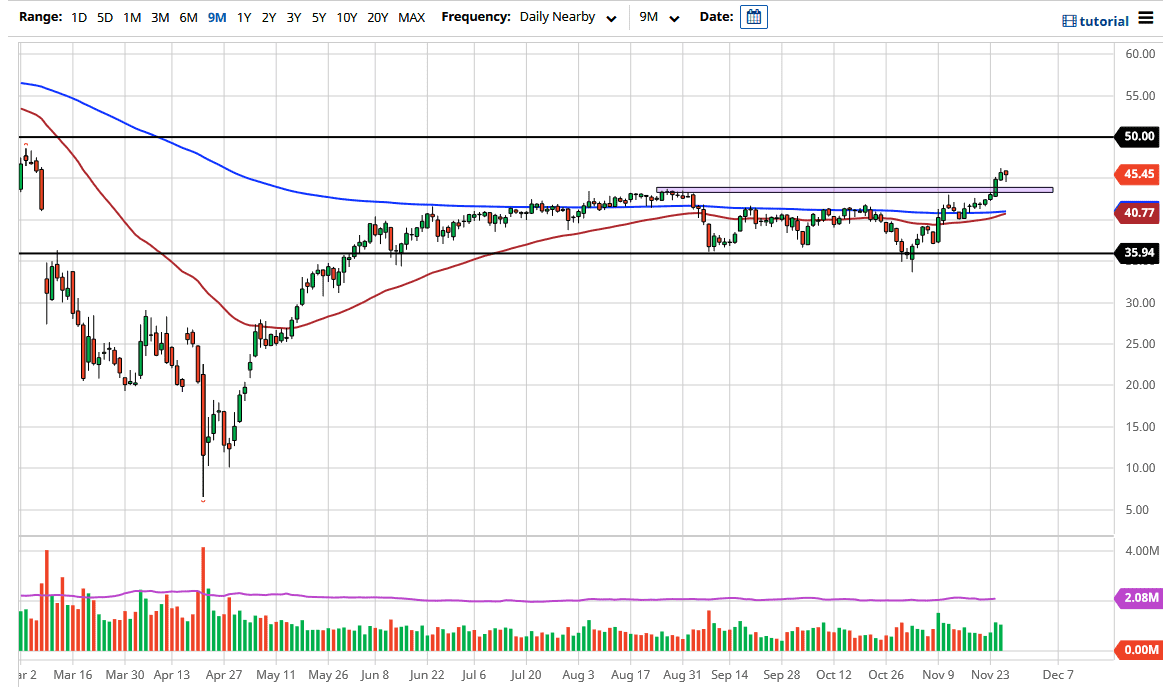Open the Date calendar picker
Screen dimensions: 1163x688
click(x=754, y=17)
